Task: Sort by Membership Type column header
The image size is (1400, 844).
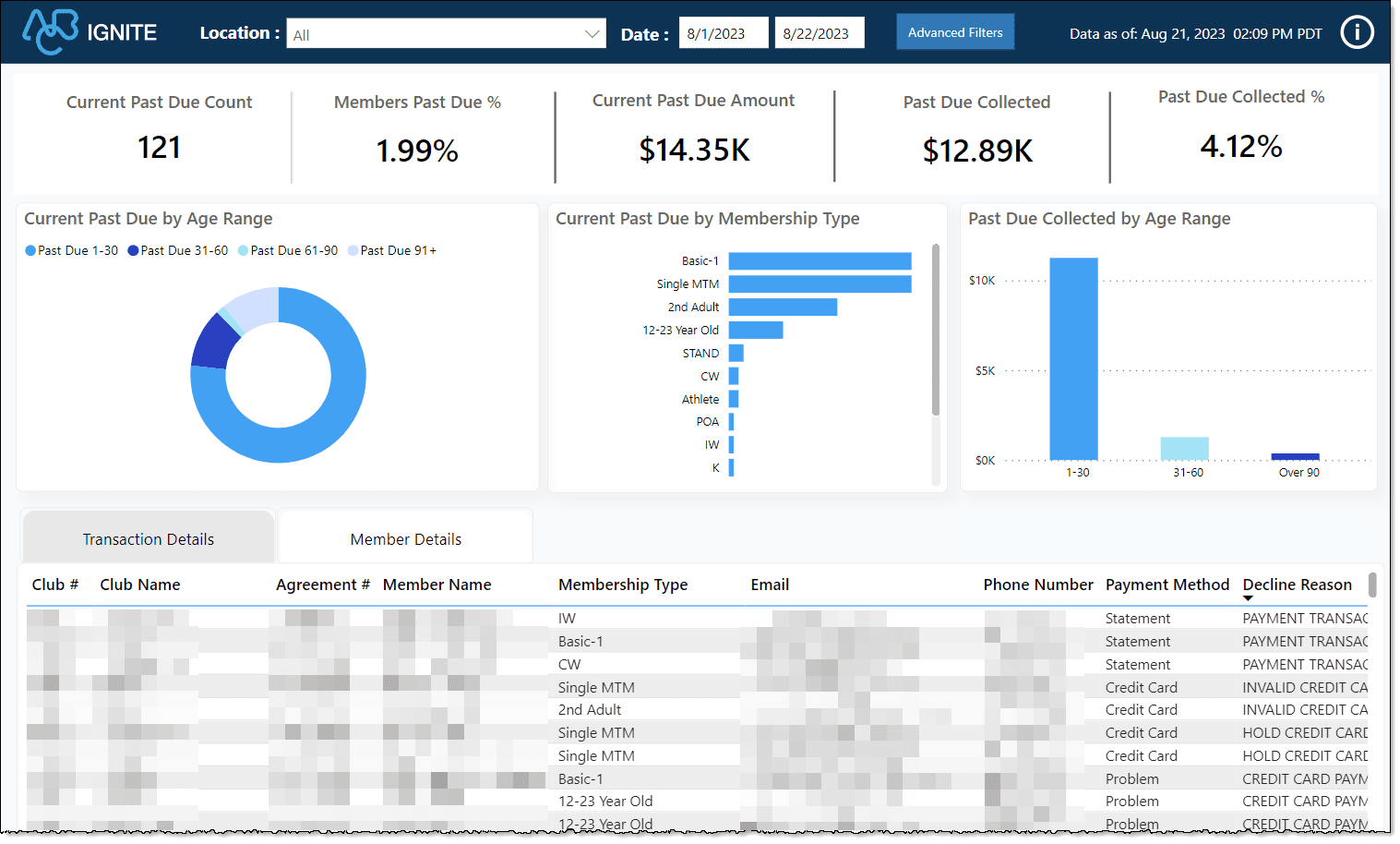Action: [623, 585]
